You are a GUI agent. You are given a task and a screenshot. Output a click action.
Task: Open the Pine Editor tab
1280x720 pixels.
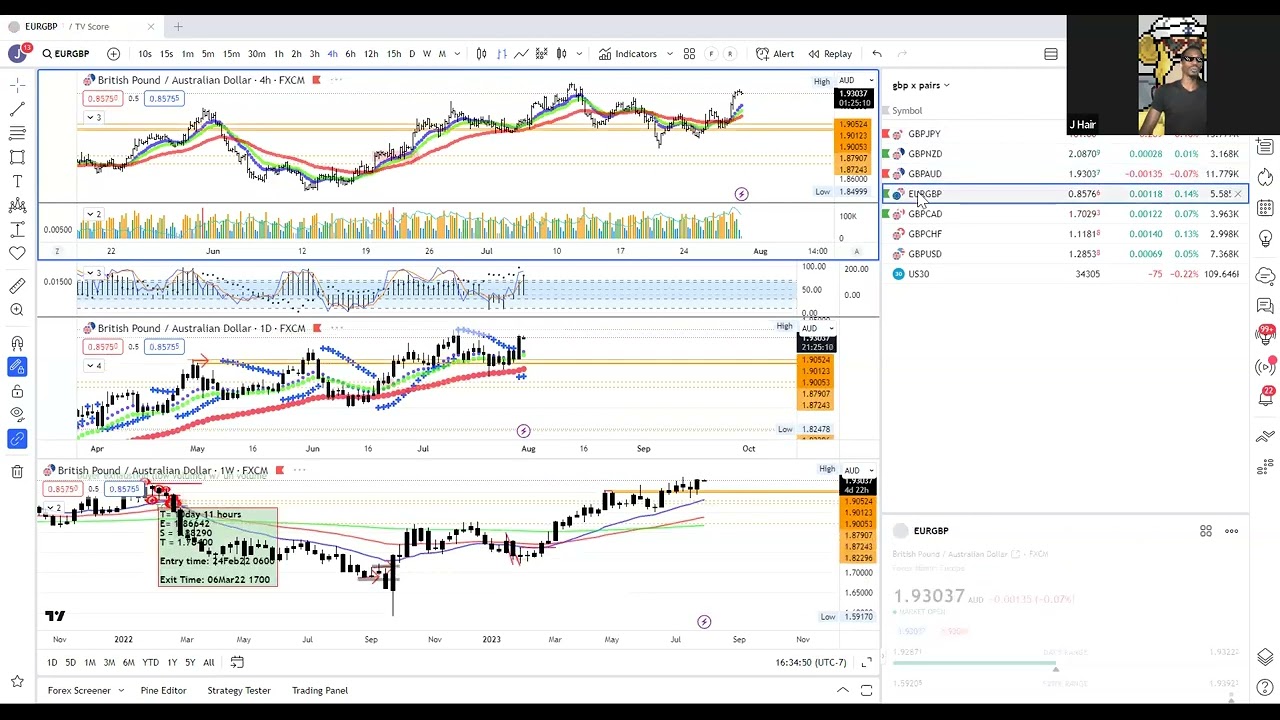coord(163,690)
